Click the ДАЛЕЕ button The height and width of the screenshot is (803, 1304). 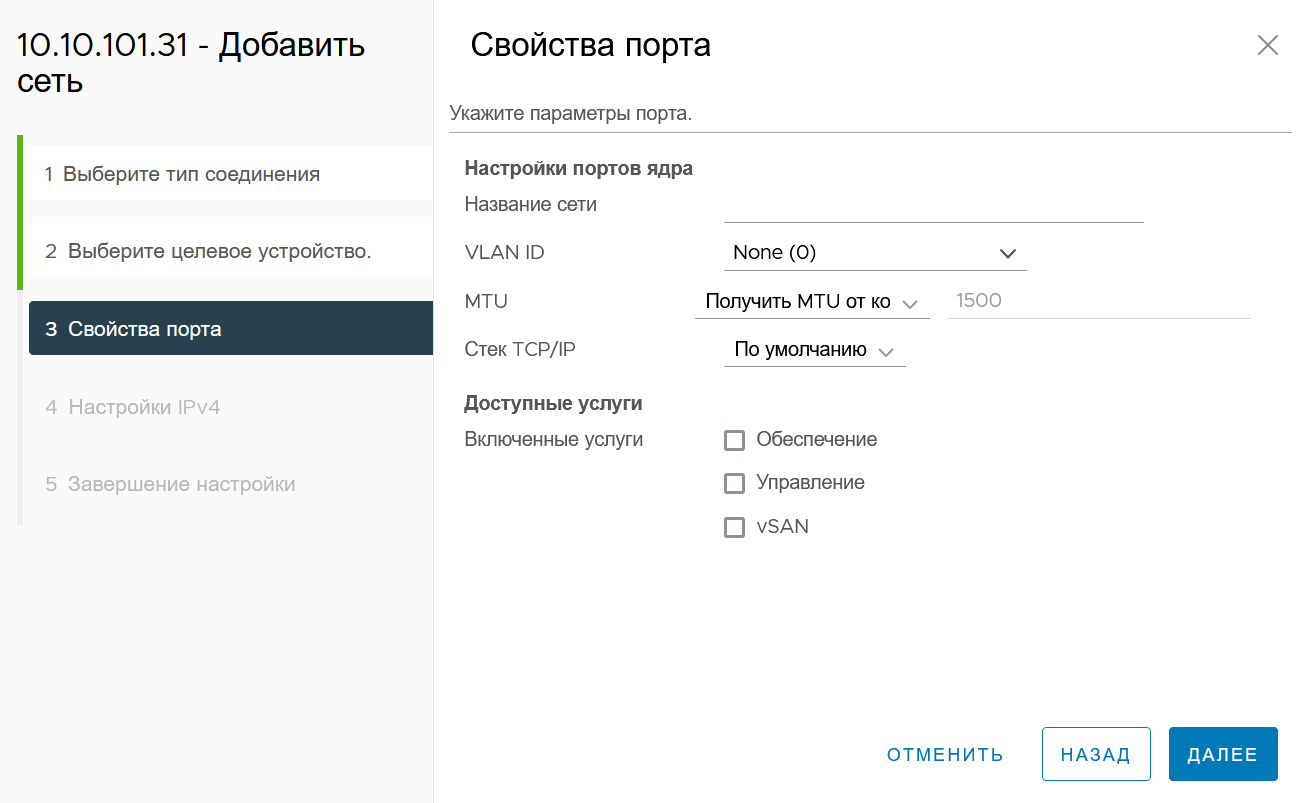(1223, 754)
